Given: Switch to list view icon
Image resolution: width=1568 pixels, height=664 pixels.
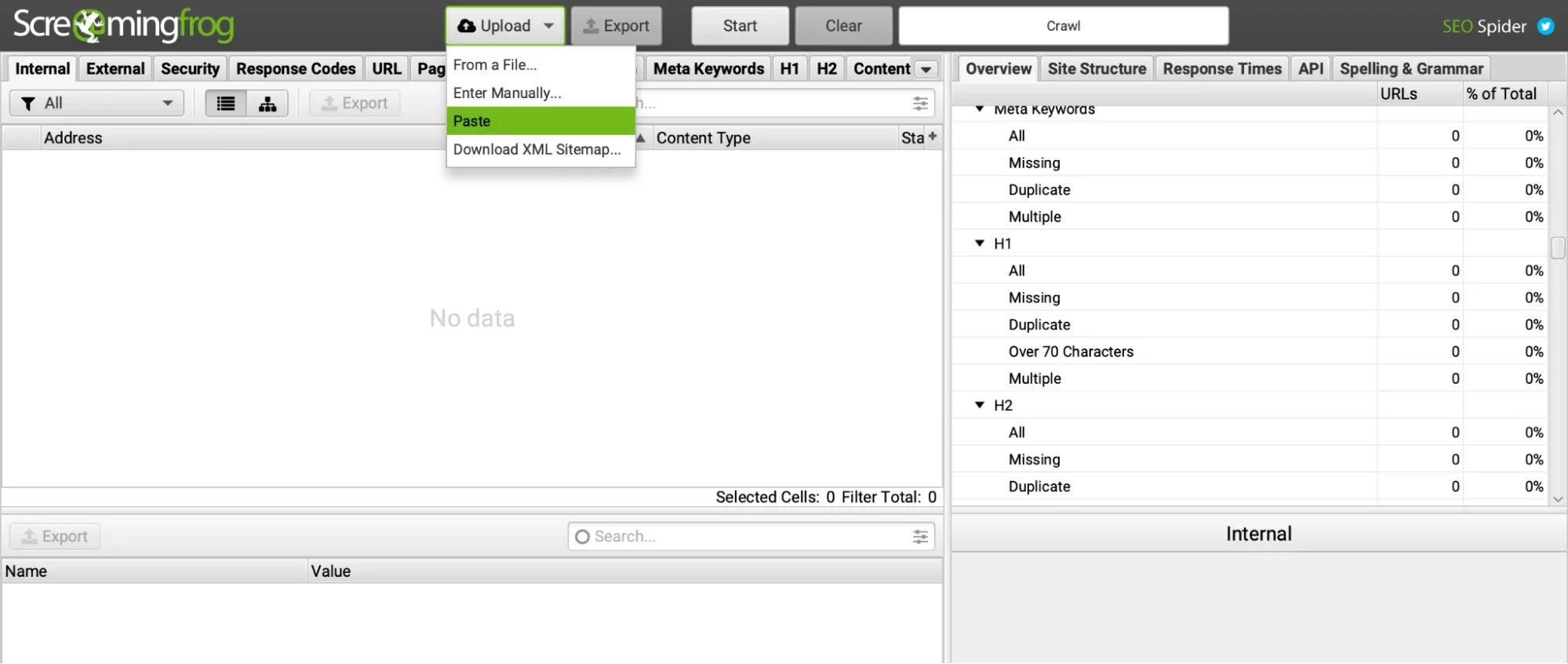Looking at the screenshot, I should (x=226, y=104).
